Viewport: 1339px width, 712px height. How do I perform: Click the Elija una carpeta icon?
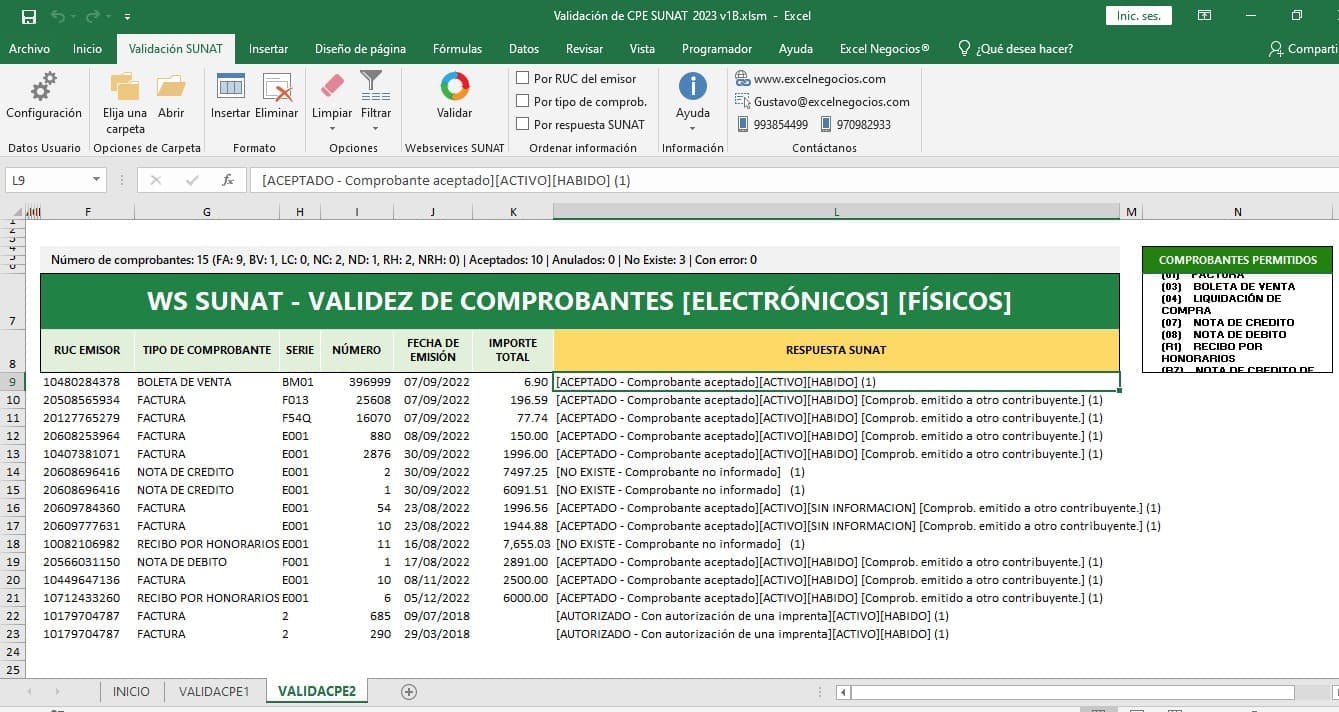[125, 89]
